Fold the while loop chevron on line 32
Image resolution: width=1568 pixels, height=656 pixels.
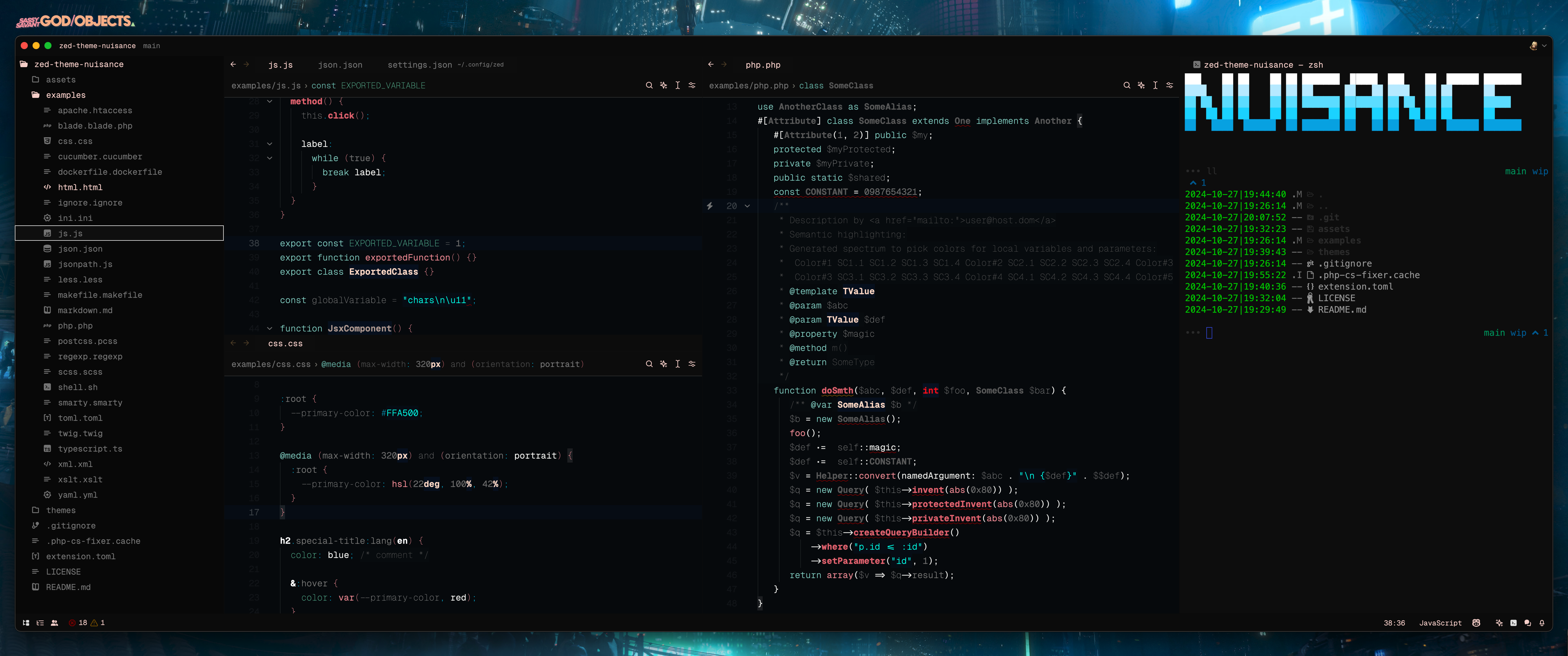(270, 158)
